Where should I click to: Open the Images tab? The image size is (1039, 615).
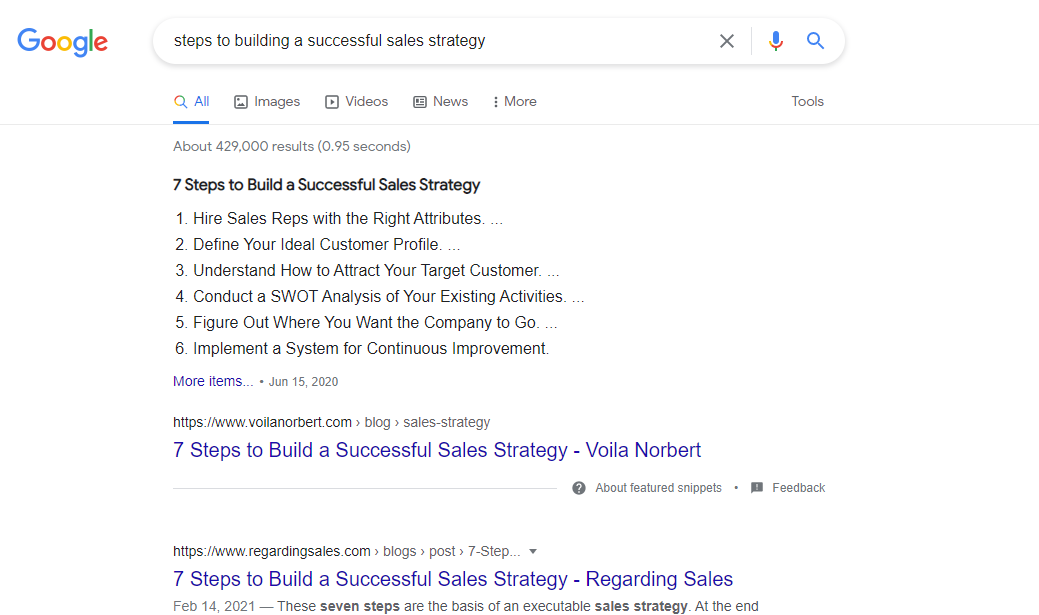tap(267, 101)
